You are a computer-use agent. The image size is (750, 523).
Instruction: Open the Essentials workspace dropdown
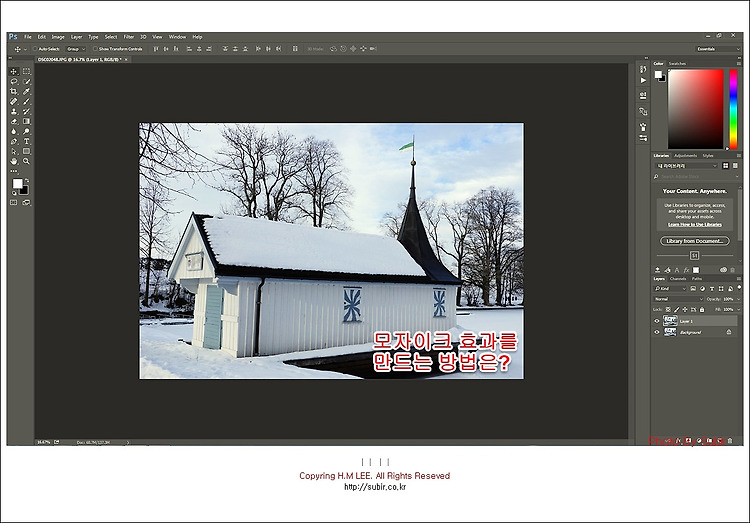tap(717, 49)
